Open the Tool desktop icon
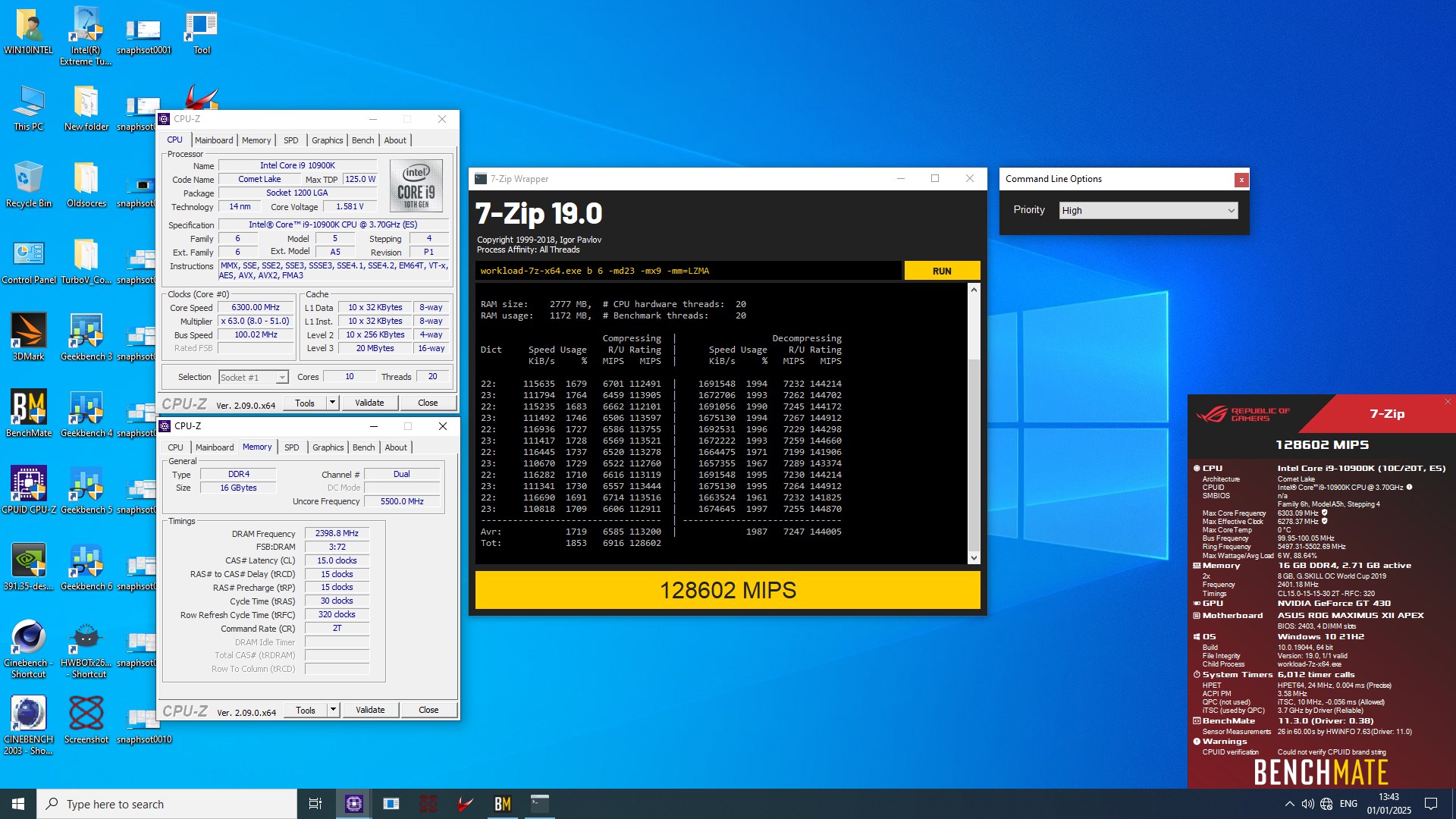1456x819 pixels. (201, 33)
